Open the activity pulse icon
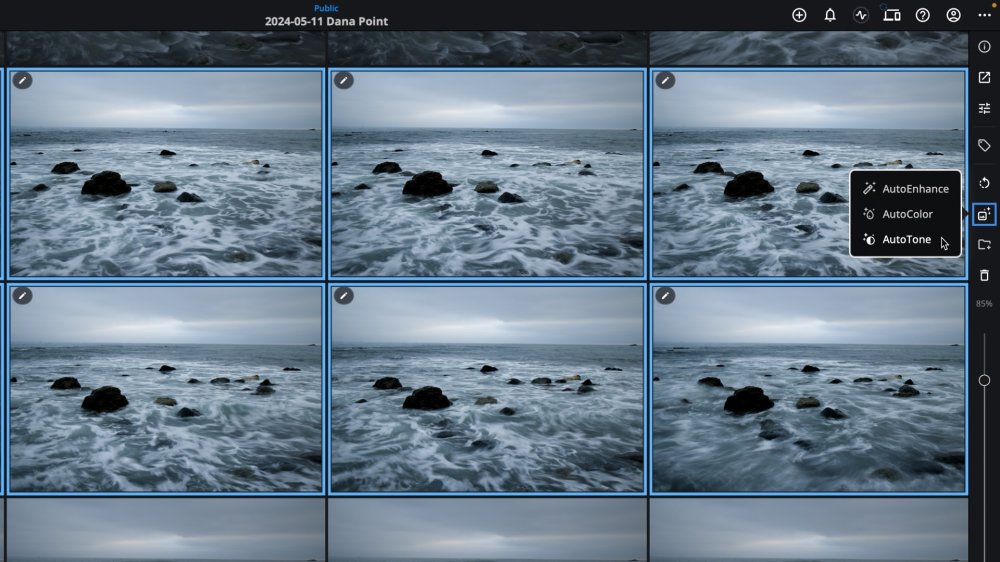Viewport: 1000px width, 562px height. pos(861,15)
